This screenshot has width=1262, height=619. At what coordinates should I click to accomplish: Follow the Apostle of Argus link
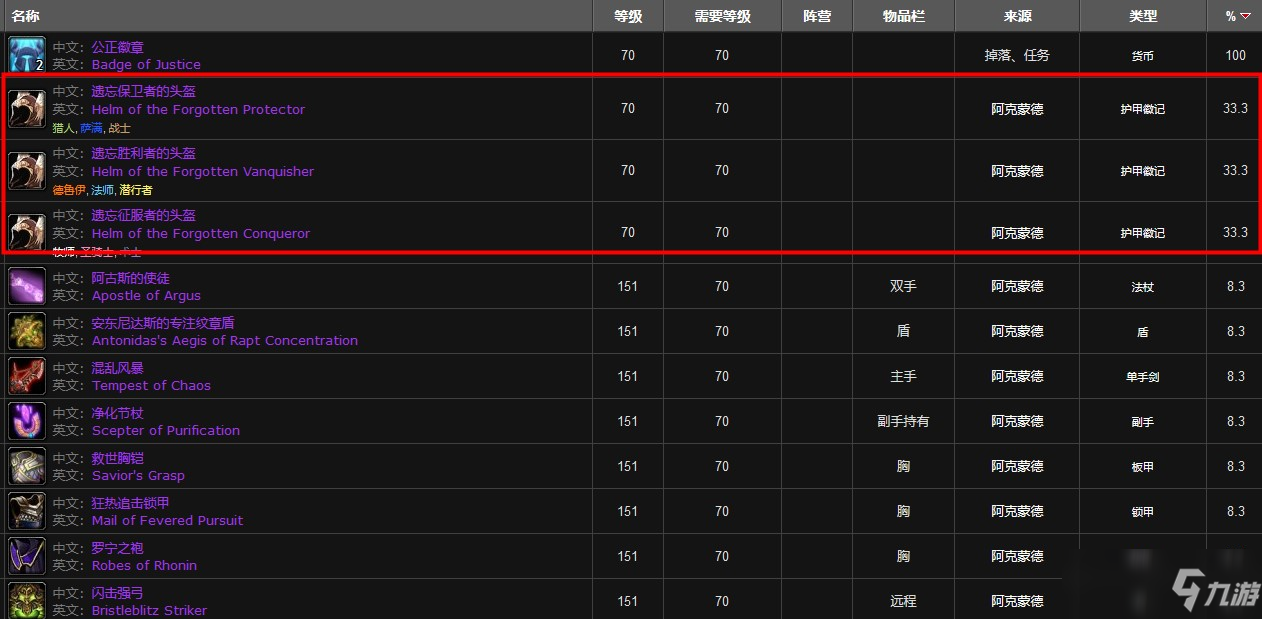click(x=146, y=295)
